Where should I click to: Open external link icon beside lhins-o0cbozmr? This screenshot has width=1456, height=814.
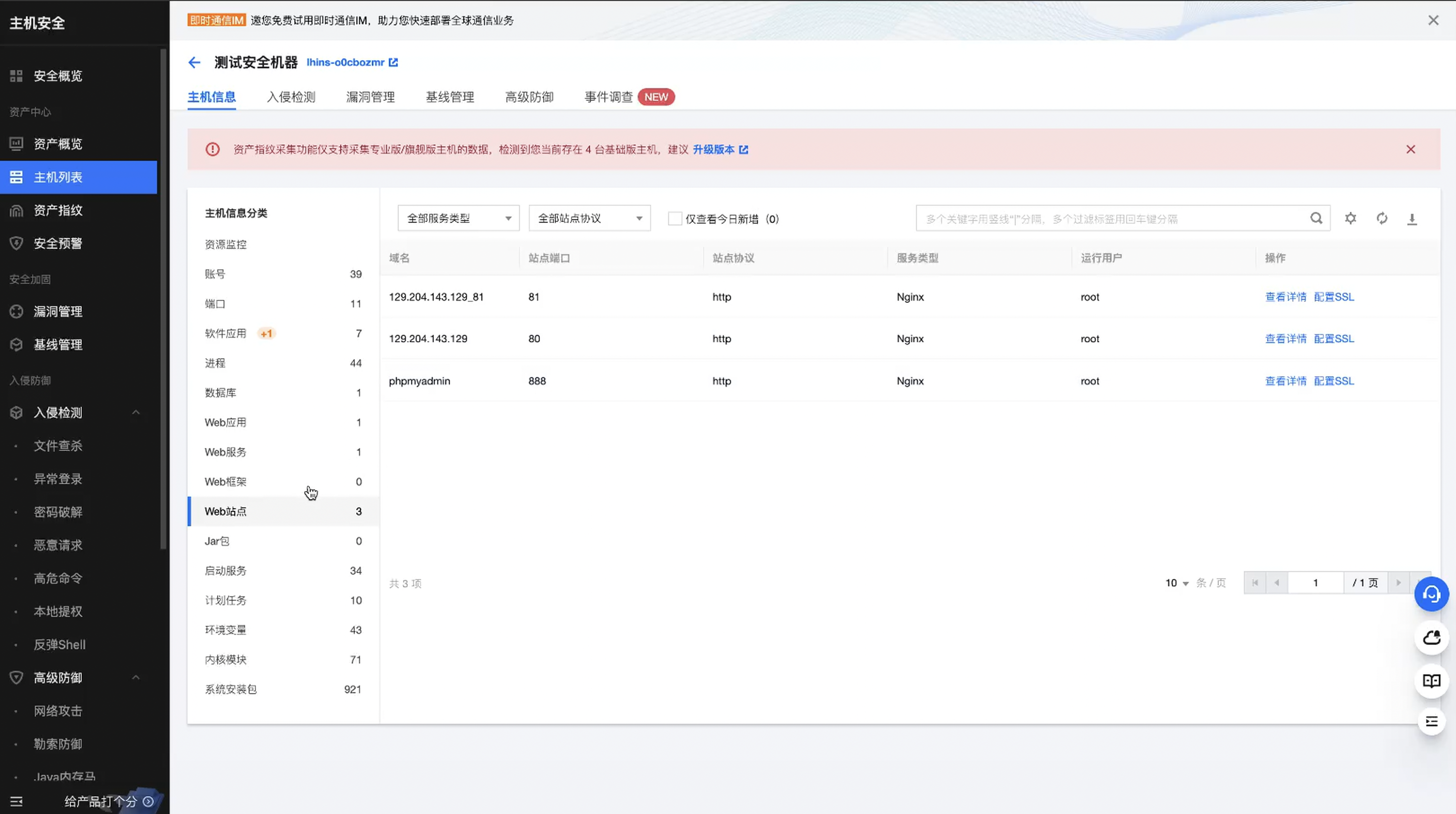tap(393, 63)
